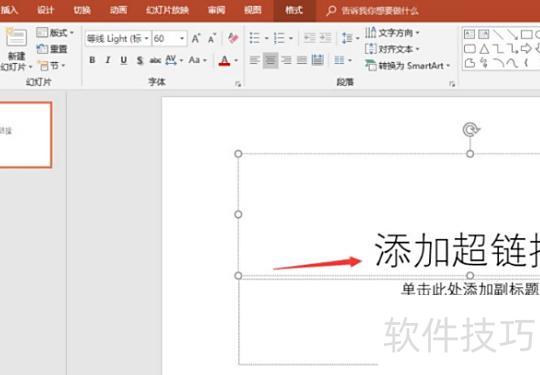
Task: Open the 插入 ribbon tab
Action: pos(9,10)
